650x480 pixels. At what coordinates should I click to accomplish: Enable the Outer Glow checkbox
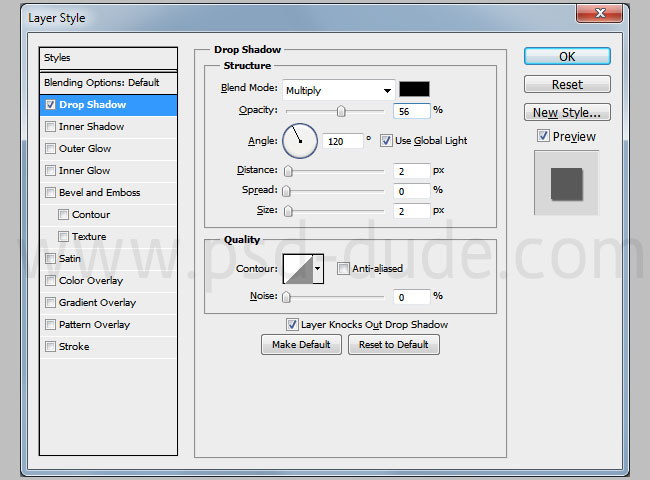(50, 148)
